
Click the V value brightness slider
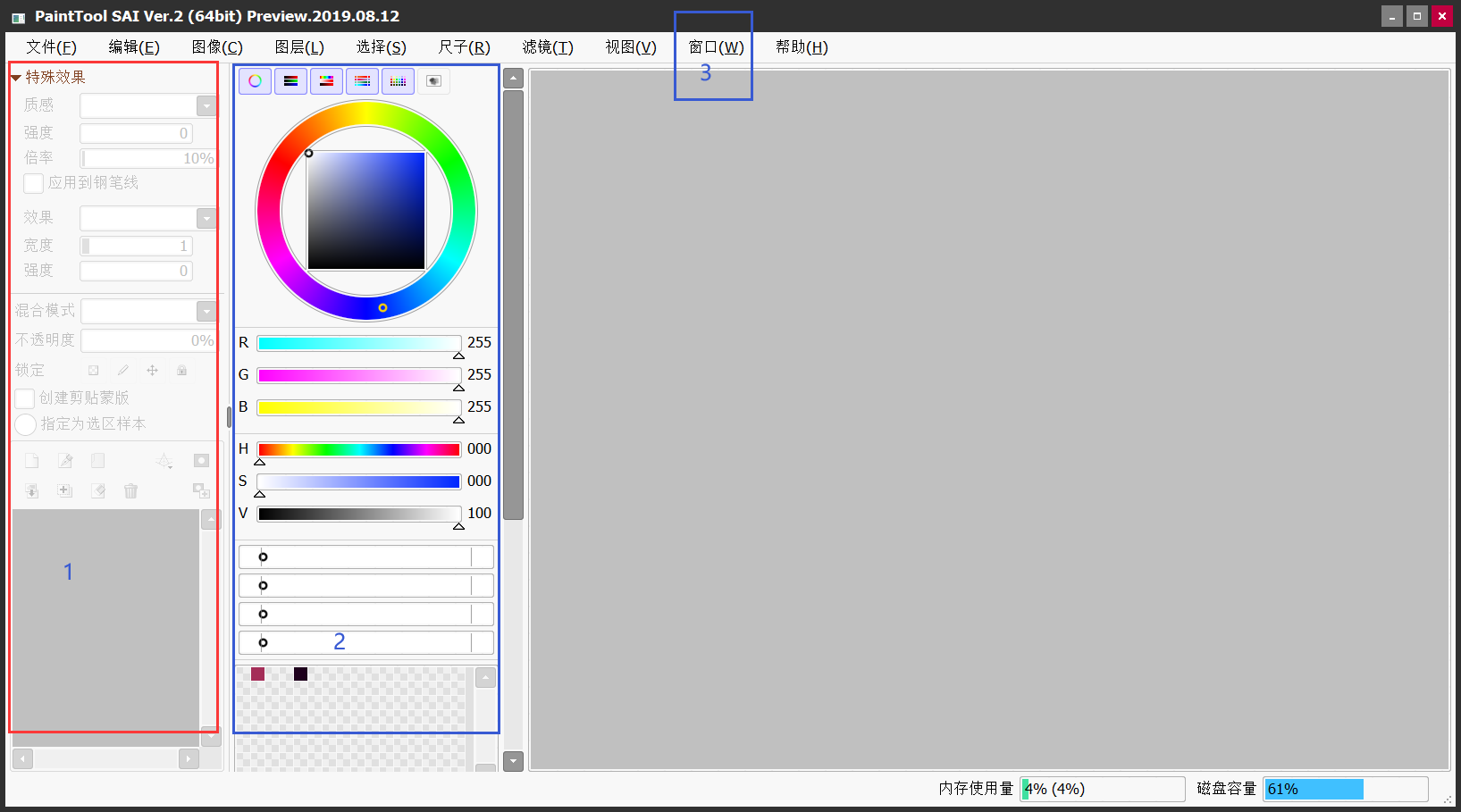click(359, 515)
